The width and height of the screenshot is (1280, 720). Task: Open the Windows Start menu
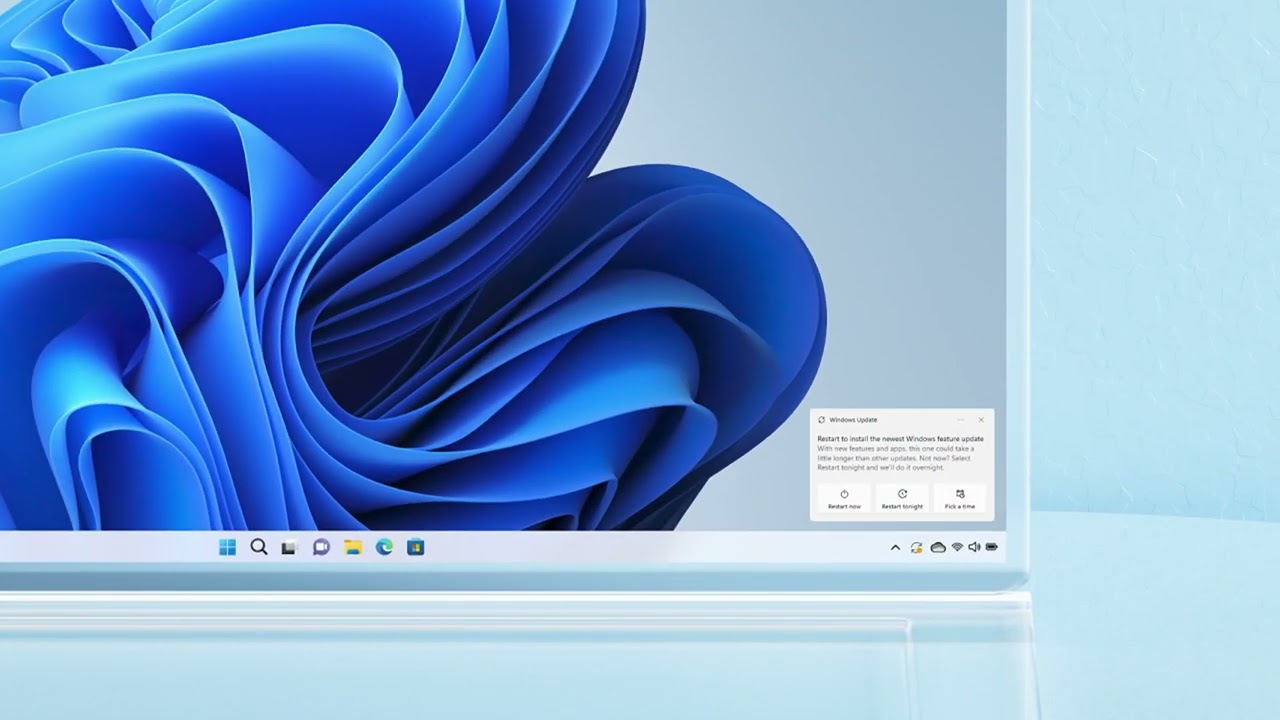[x=227, y=547]
